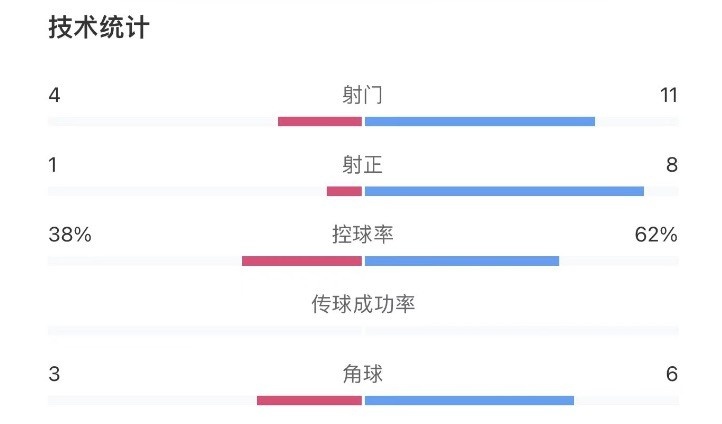Click the 38% possession value
Screen dimensions: 722x424
(x=70, y=234)
